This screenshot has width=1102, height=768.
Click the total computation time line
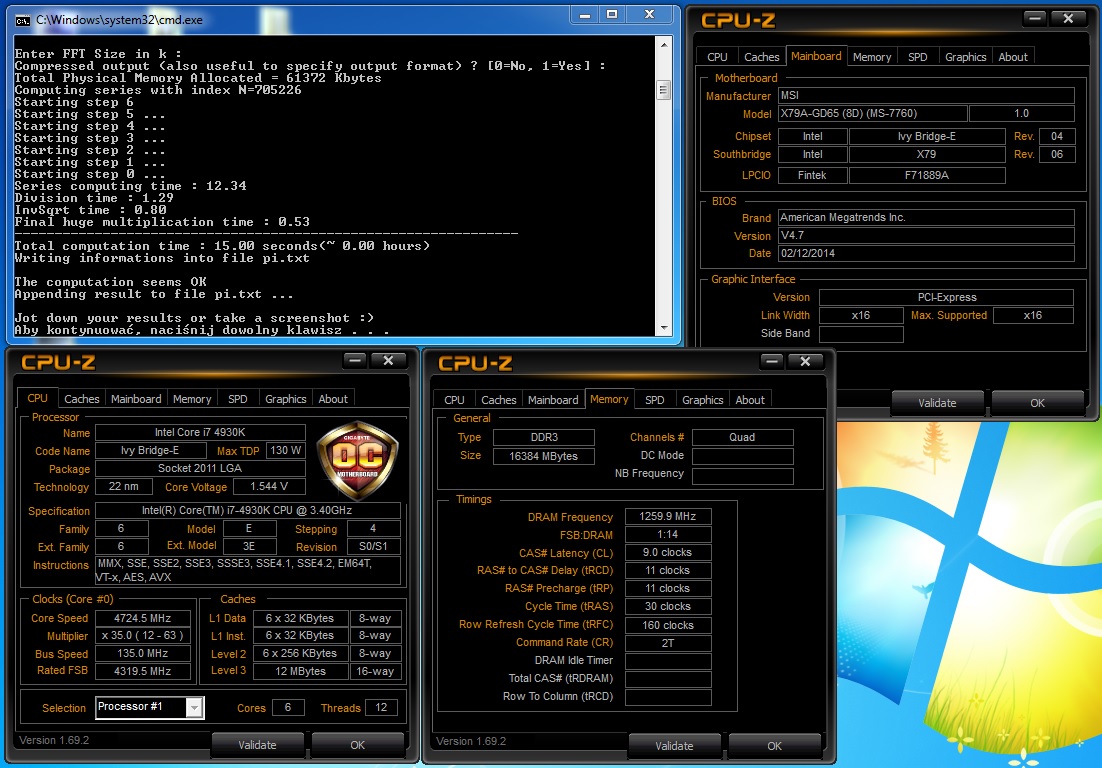[x=222, y=246]
